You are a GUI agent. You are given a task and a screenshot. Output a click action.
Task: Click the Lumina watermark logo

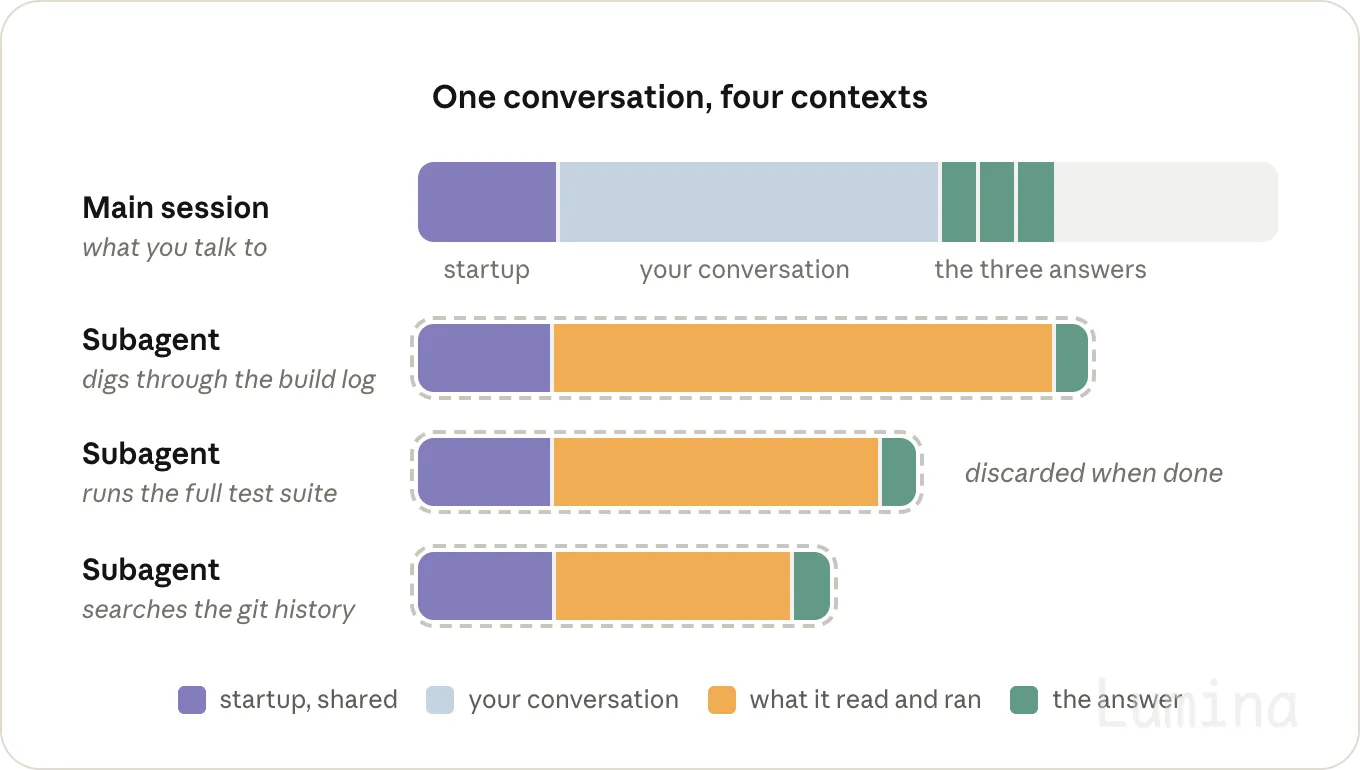1198,700
